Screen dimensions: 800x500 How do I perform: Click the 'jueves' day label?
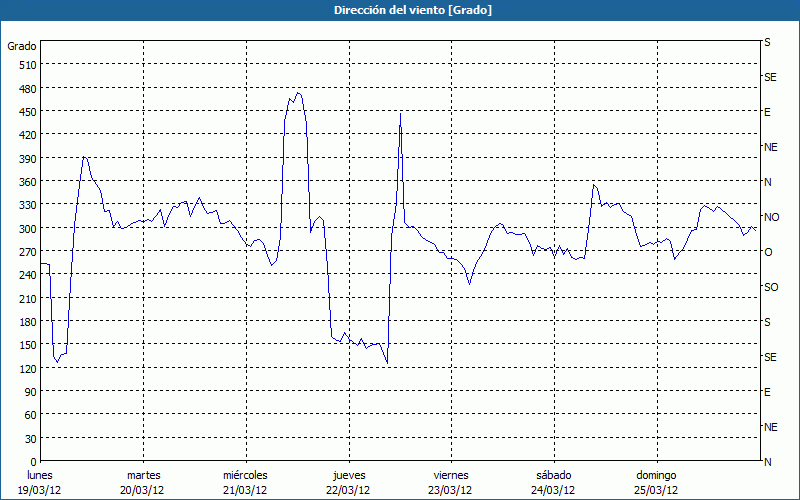click(349, 476)
